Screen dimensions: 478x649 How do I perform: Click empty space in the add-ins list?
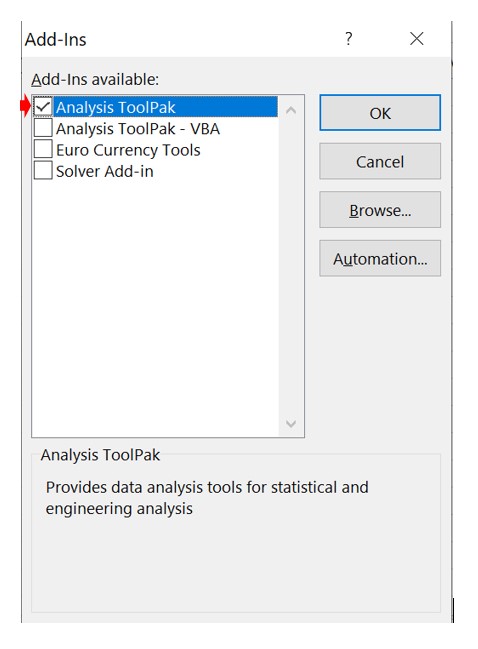click(155, 306)
